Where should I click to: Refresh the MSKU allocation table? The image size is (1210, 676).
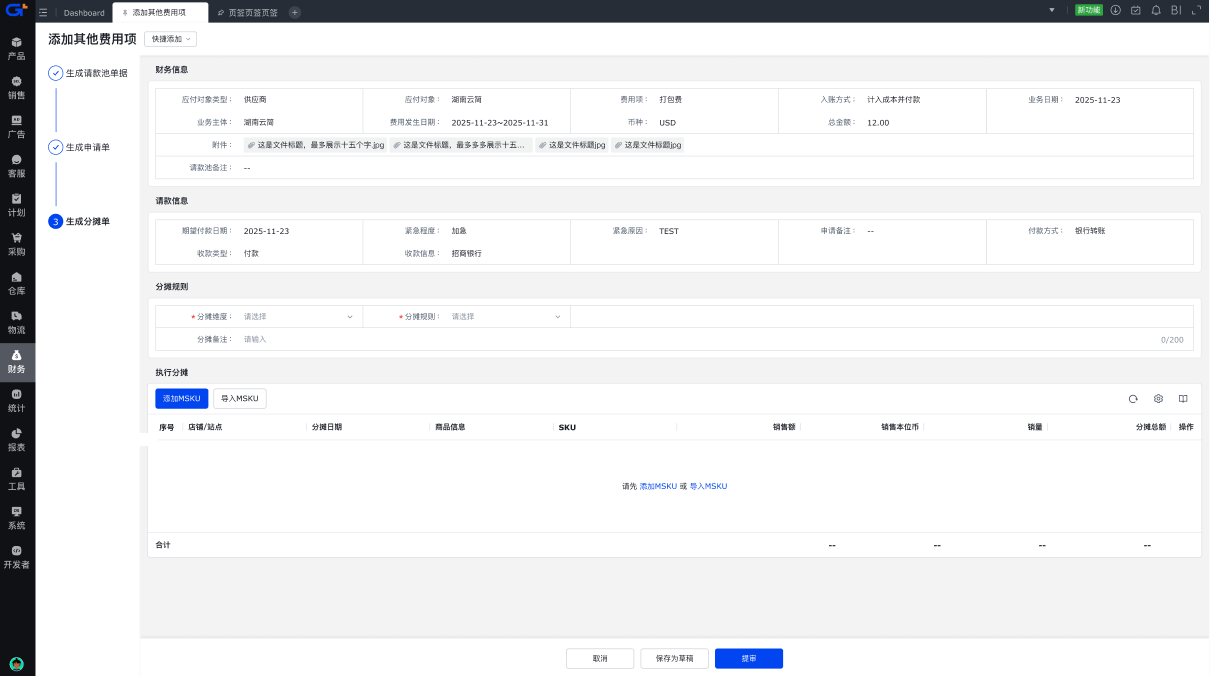coord(1133,398)
